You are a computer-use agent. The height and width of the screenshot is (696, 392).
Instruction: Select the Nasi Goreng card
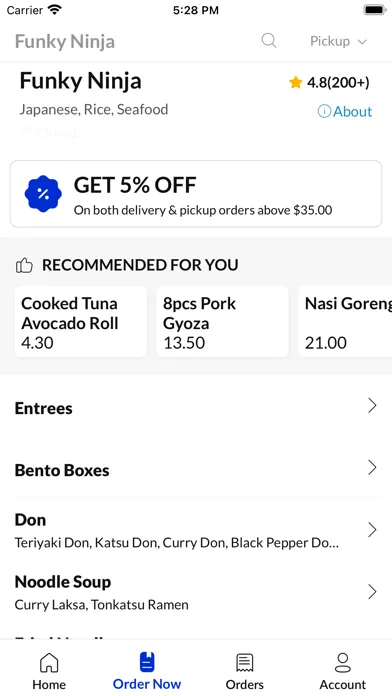coord(345,322)
